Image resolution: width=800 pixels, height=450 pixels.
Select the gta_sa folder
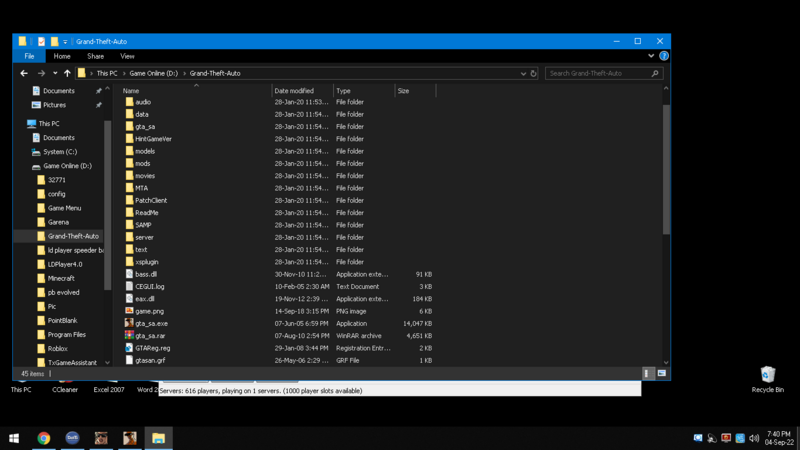[145, 127]
